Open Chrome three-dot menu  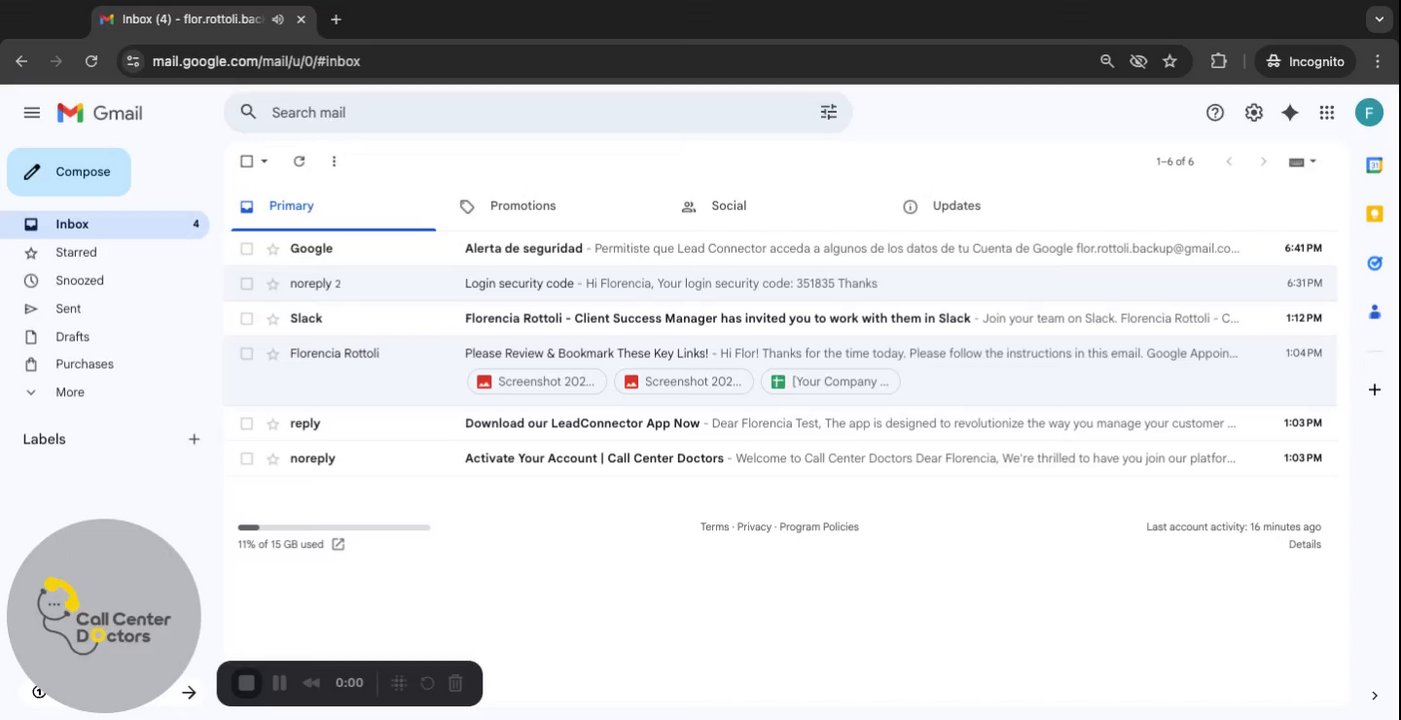(x=1379, y=61)
